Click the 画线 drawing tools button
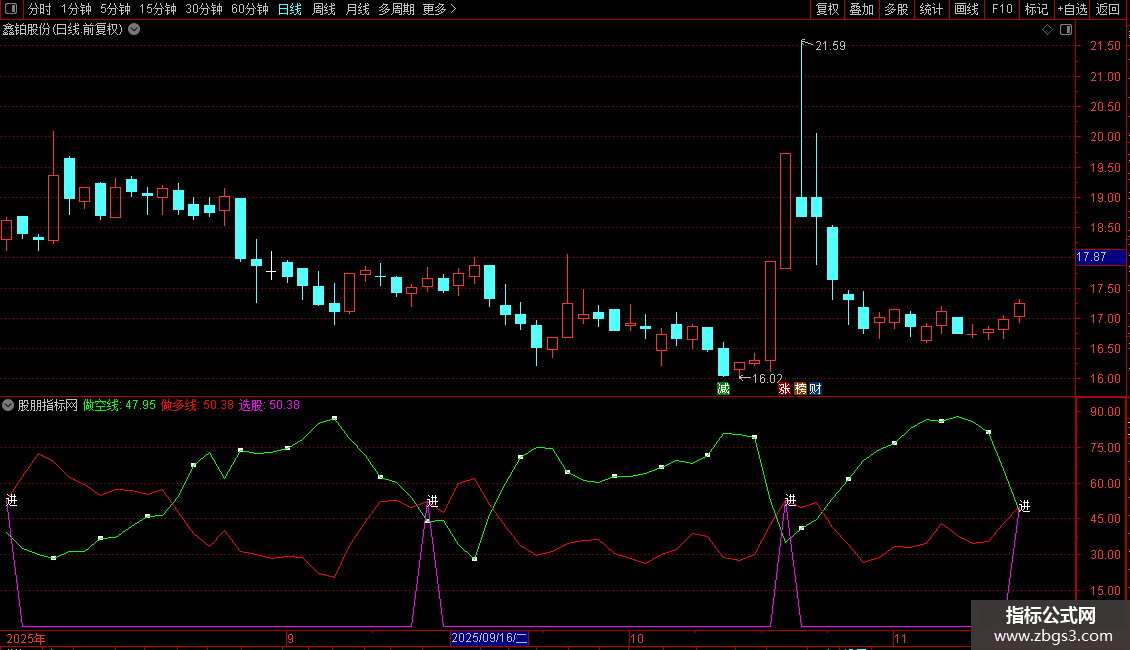Screen dimensions: 1130x650 (x=966, y=9)
